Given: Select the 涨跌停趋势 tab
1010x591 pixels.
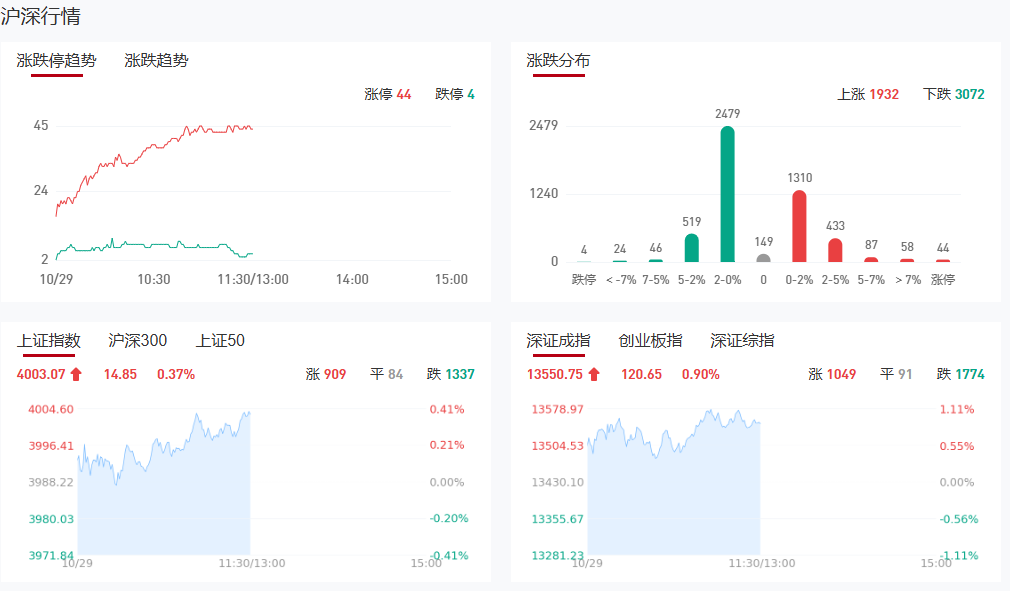Looking at the screenshot, I should [57, 60].
